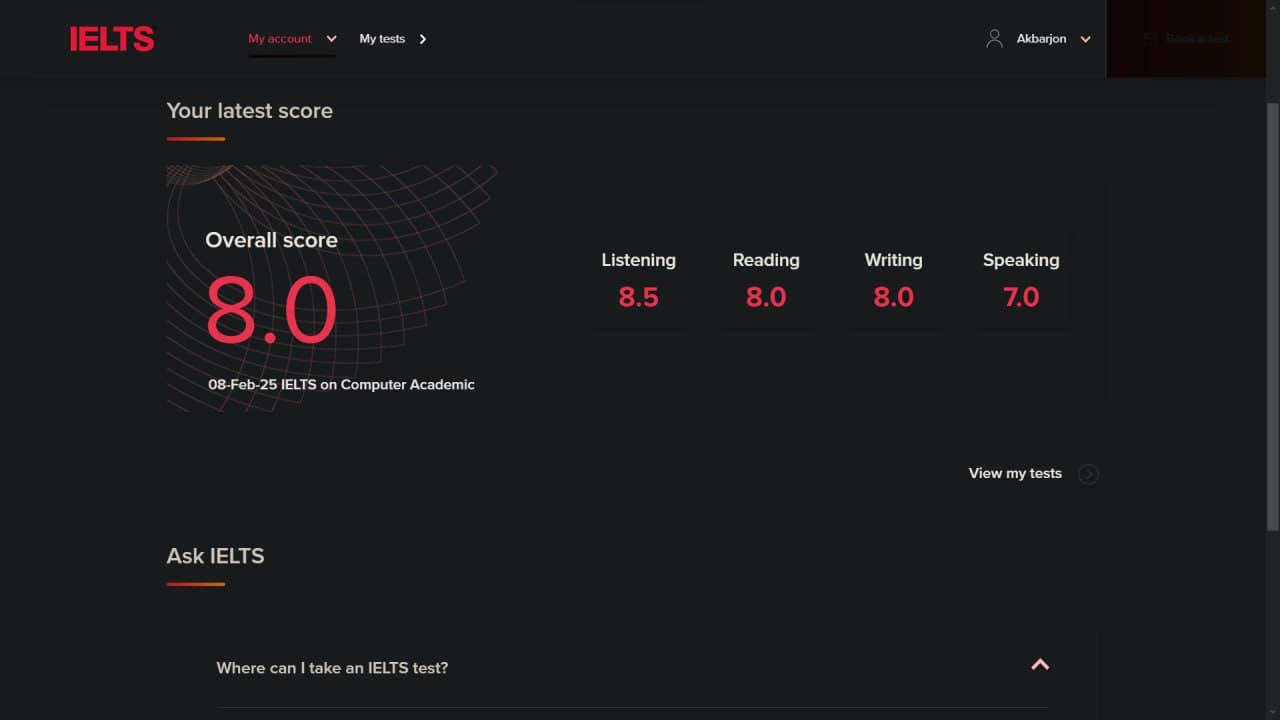This screenshot has height=720, width=1280.
Task: Open the Akbarjon account menu
Action: (1041, 39)
